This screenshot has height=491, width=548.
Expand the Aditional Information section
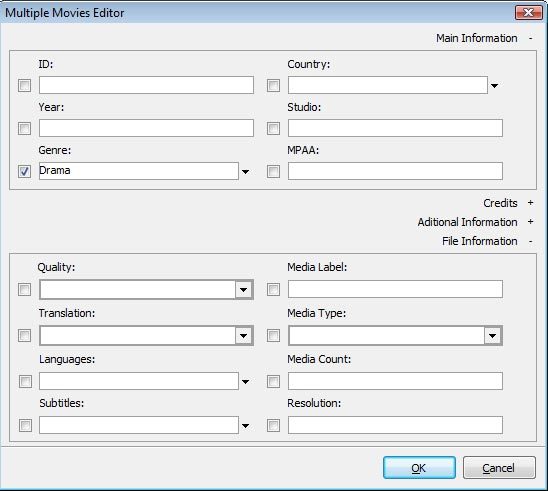tap(531, 222)
